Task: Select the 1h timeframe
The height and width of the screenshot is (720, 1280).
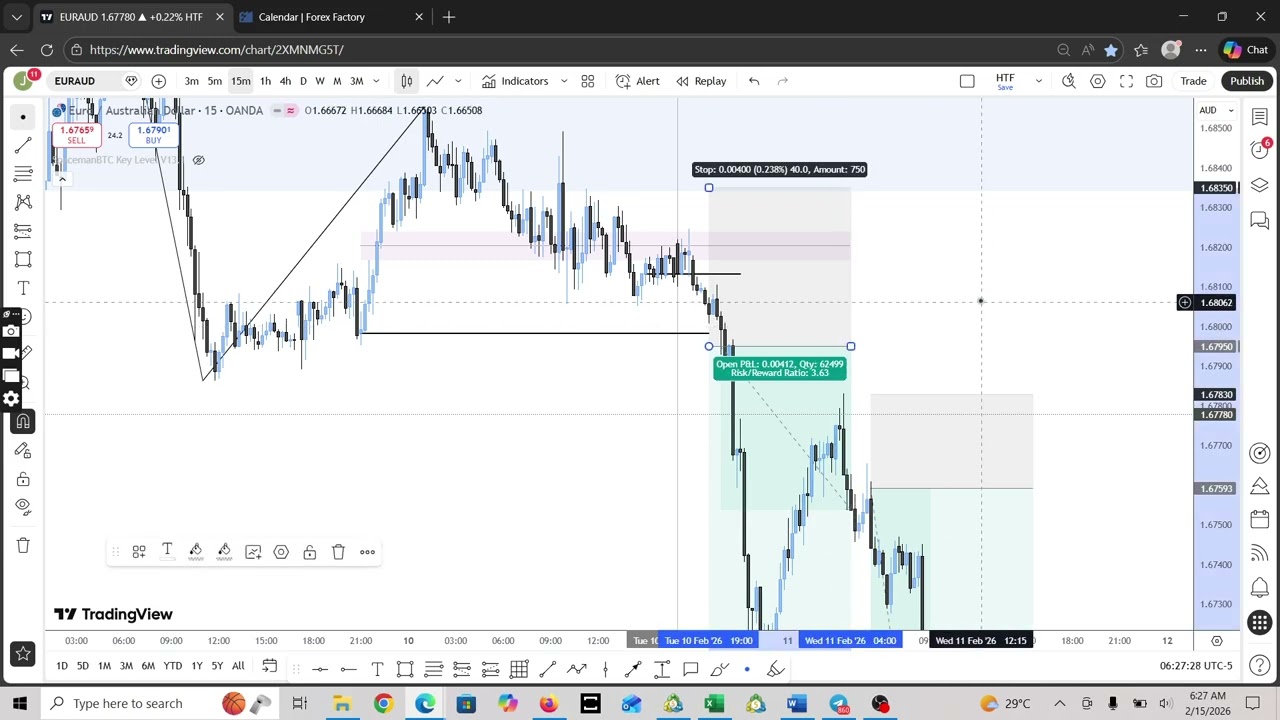Action: point(265,81)
